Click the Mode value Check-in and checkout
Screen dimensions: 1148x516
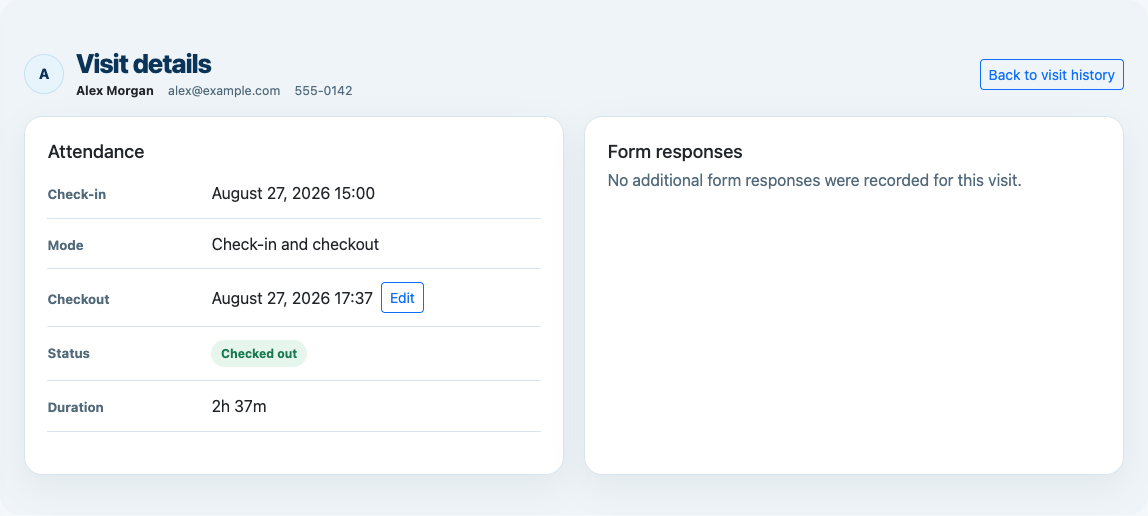click(x=295, y=244)
